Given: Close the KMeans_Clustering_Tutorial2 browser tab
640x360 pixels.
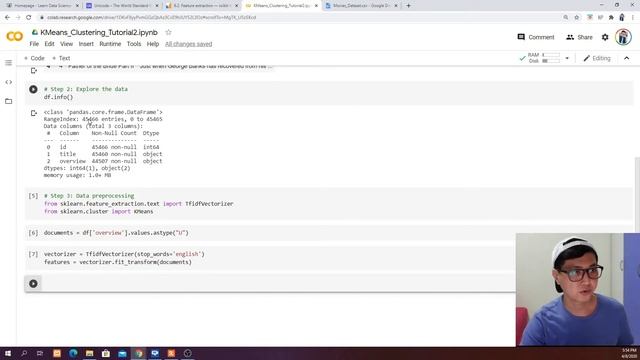Looking at the screenshot, I should 316,6.
